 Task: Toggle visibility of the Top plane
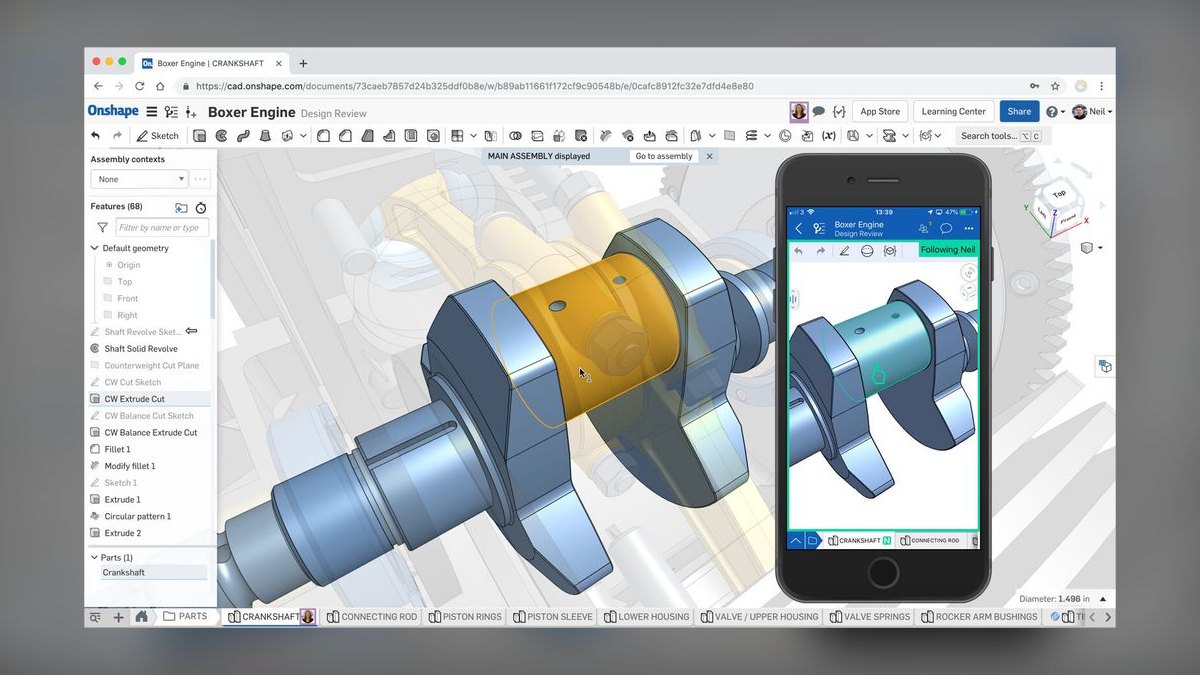[x=108, y=282]
